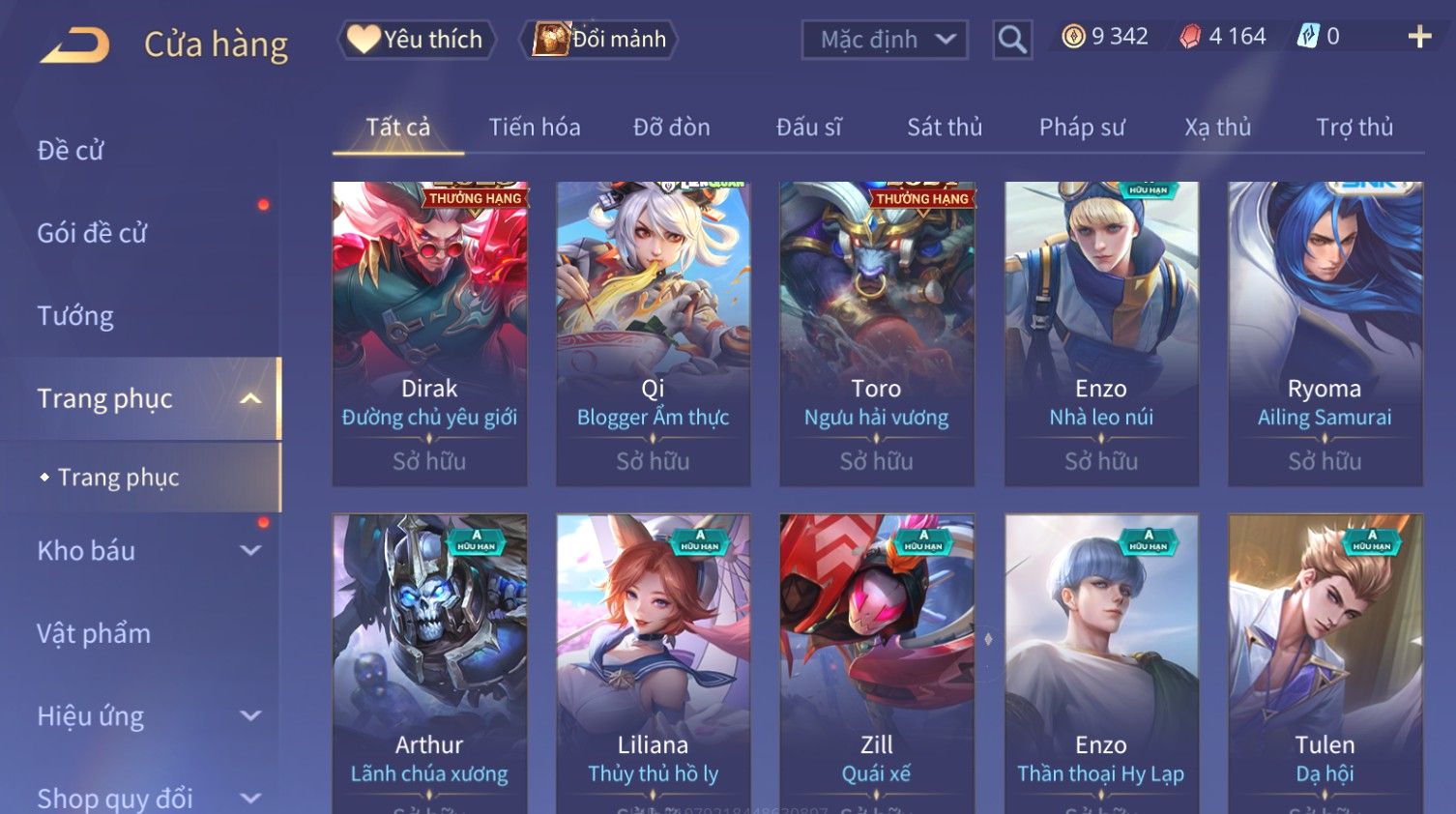Open Đổi mảnh chest button
1456x814 pixels.
click(x=599, y=40)
